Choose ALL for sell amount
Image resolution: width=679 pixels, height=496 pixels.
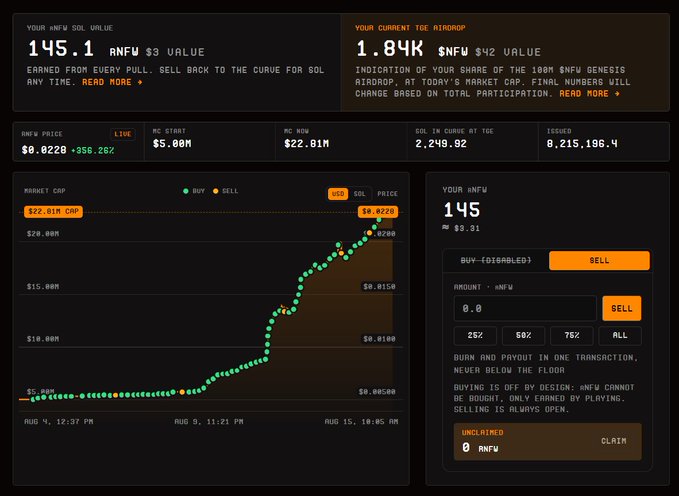pos(620,335)
